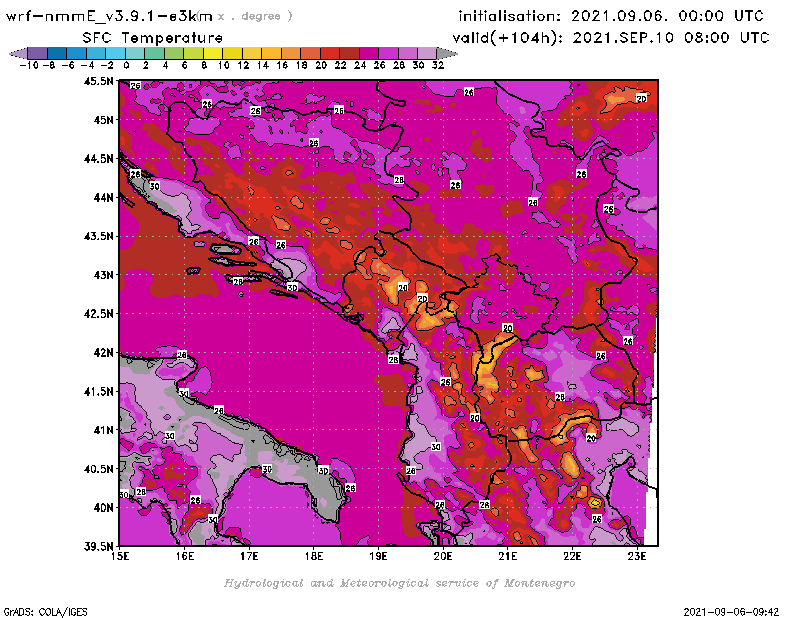
Task: Click the legend swatch between -8 and -6
Action: [x=58, y=53]
